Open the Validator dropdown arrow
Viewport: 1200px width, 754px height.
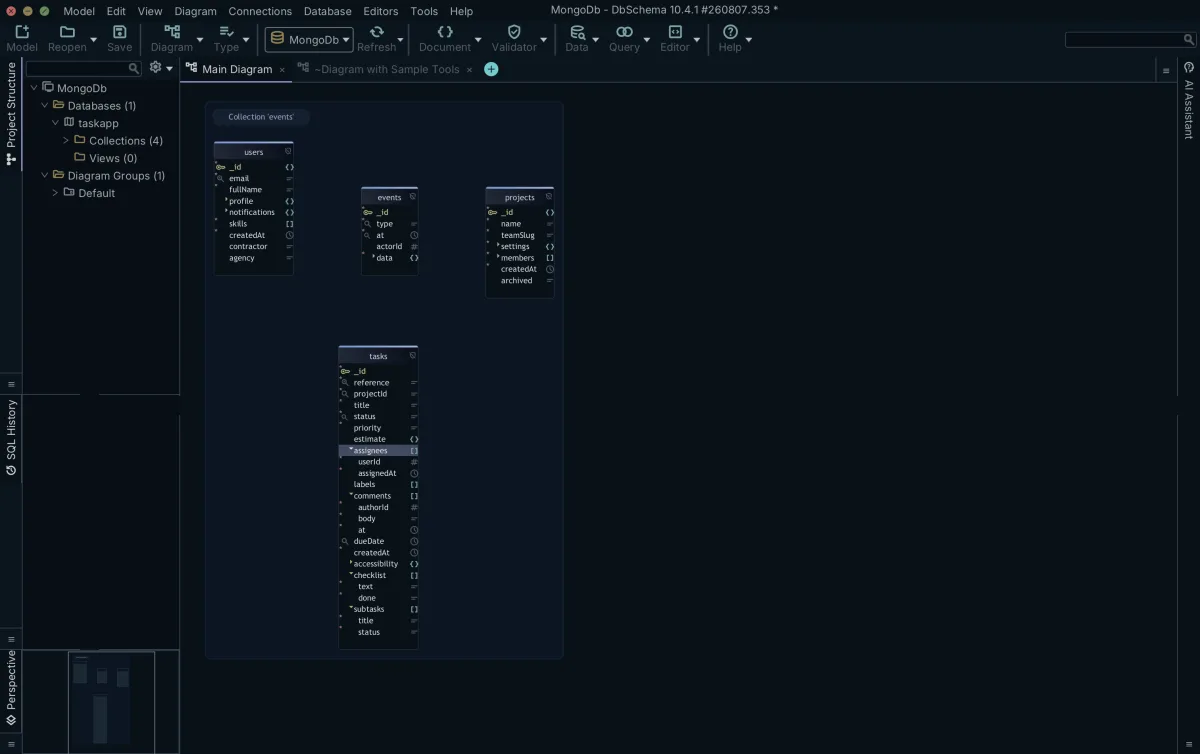tap(544, 40)
